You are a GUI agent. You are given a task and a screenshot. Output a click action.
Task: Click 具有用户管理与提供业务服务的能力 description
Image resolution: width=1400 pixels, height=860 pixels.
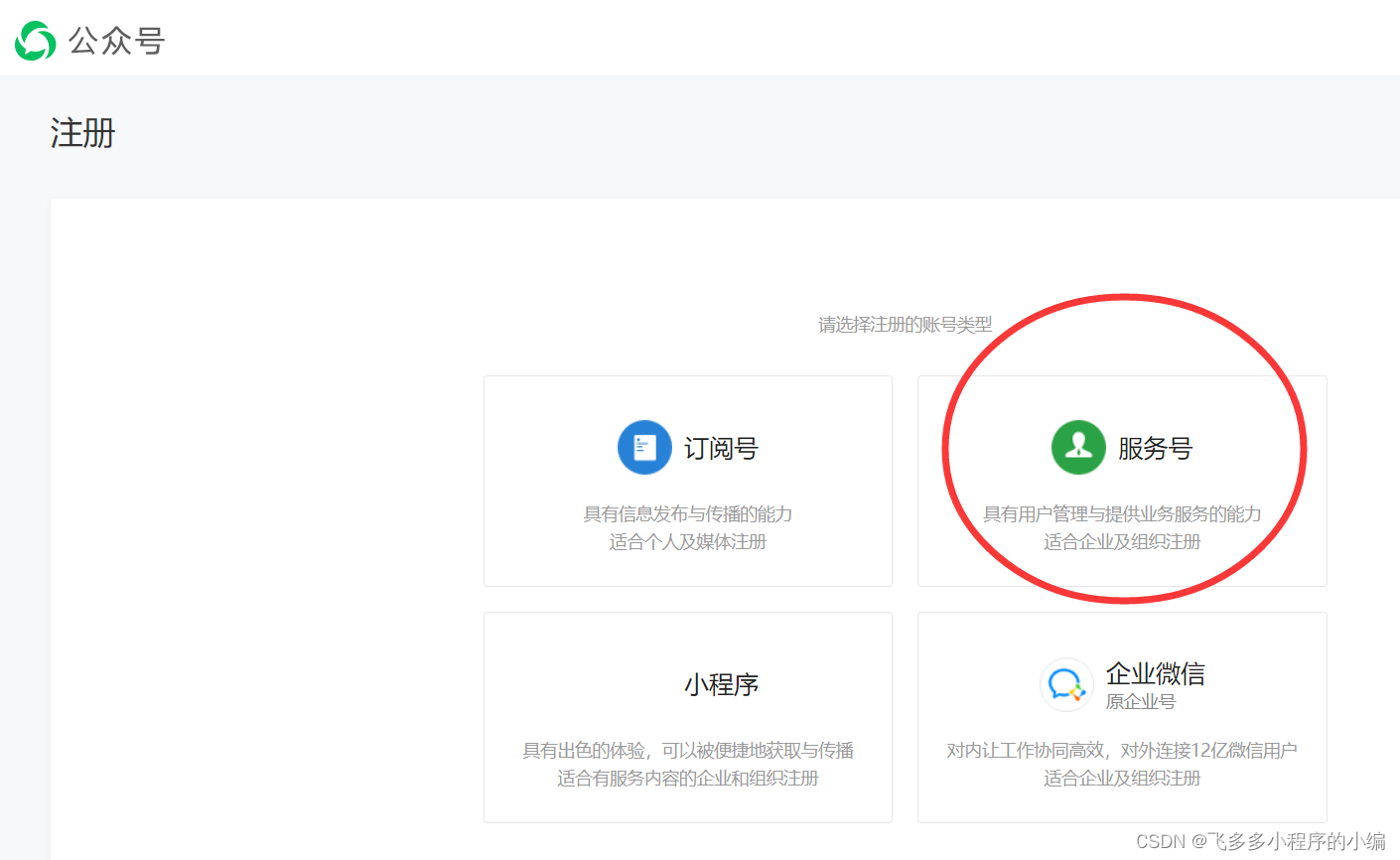pyautogui.click(x=1122, y=514)
